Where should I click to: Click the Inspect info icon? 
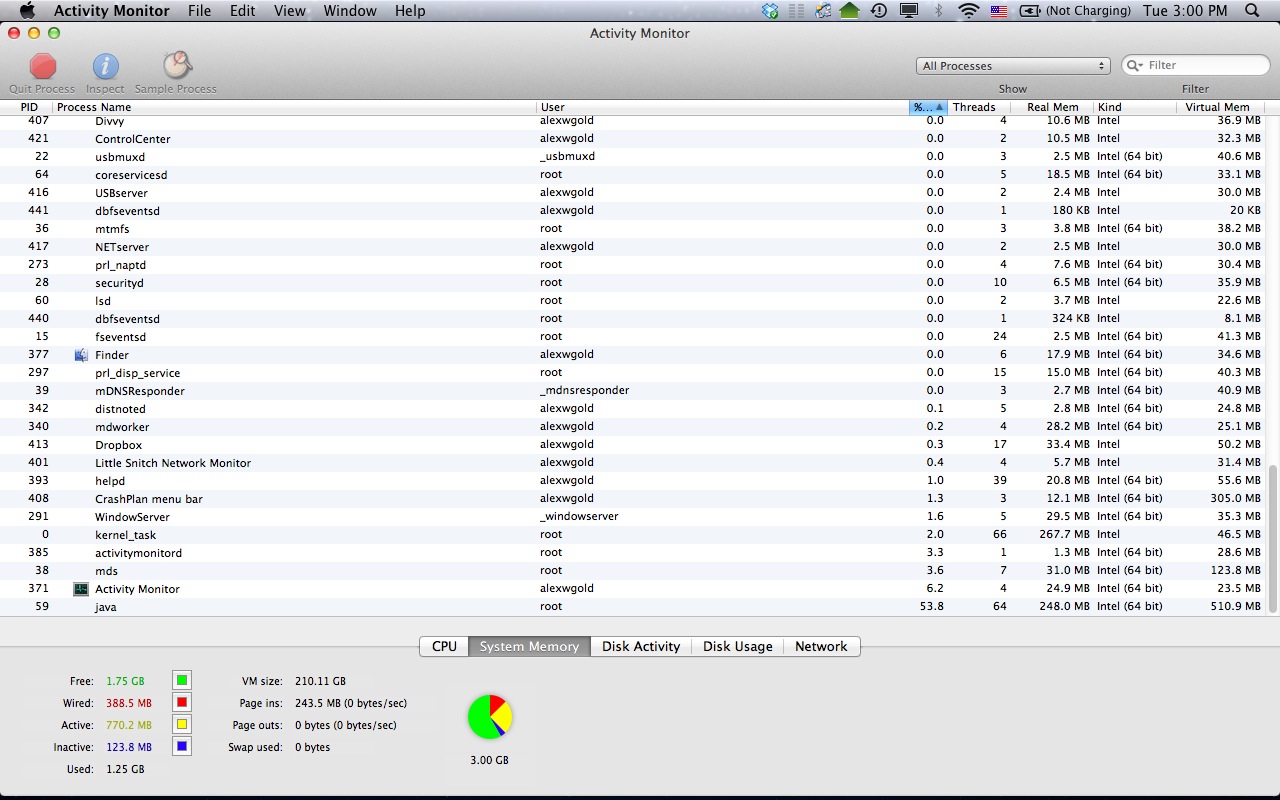pyautogui.click(x=106, y=66)
